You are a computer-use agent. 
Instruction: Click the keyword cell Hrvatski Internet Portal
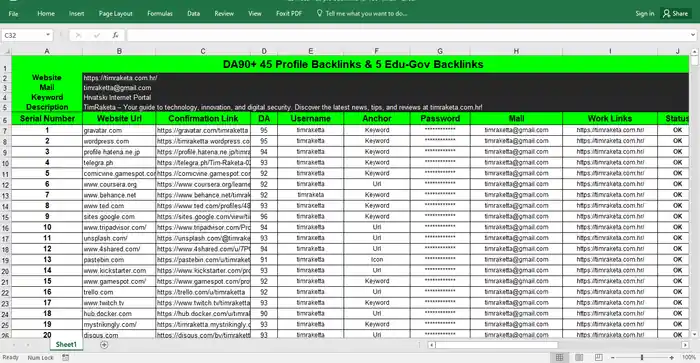pos(117,97)
